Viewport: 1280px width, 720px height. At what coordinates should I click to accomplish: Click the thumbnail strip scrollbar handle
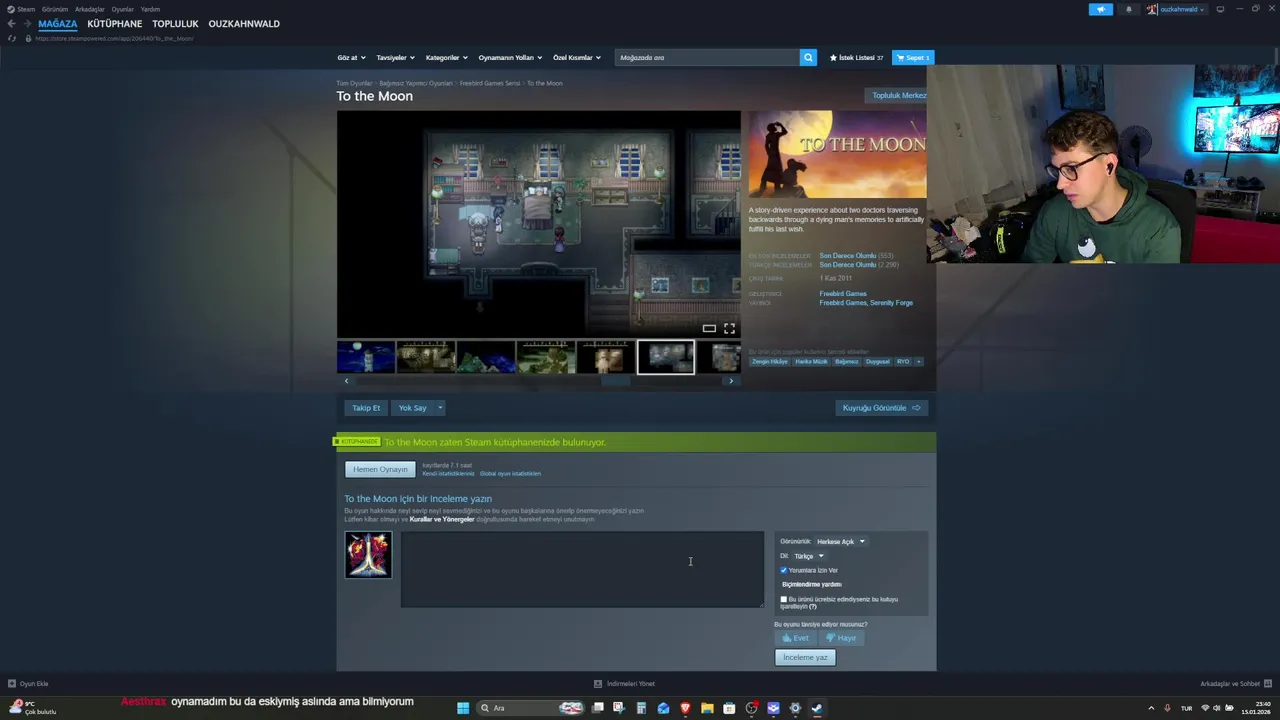(616, 381)
